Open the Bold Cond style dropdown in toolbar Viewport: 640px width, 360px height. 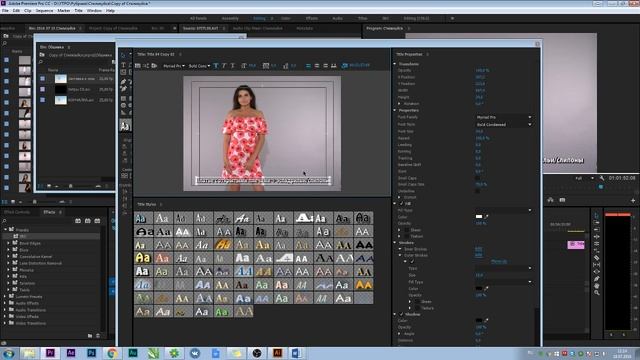pos(200,66)
